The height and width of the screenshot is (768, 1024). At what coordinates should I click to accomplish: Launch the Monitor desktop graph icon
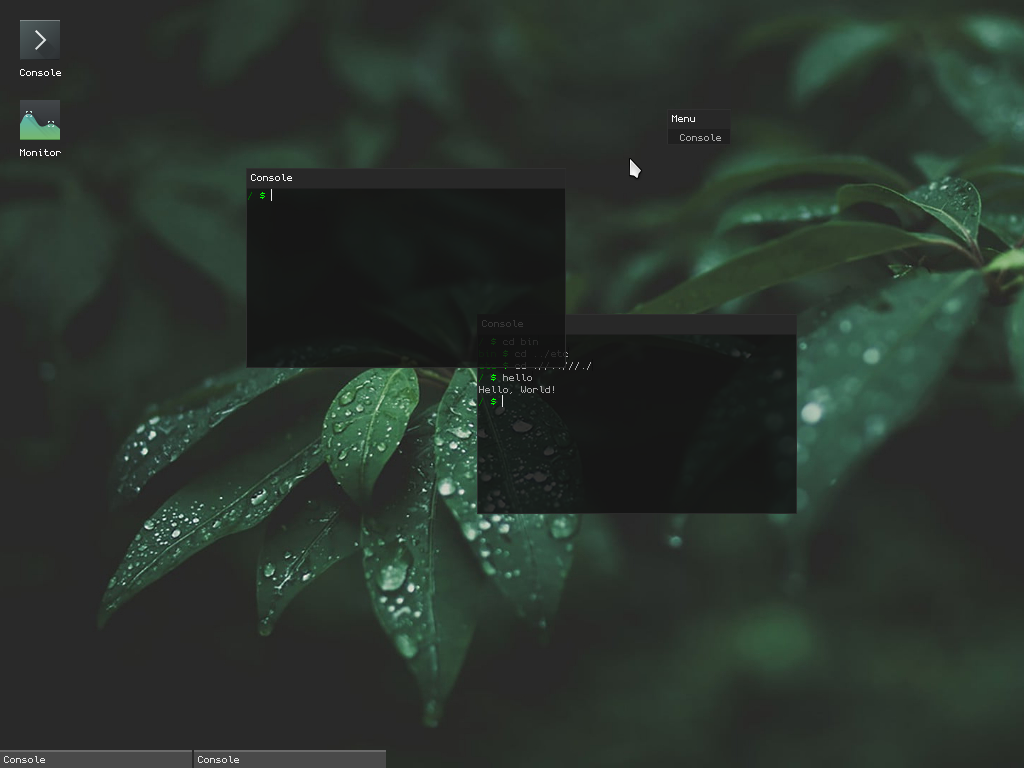[x=40, y=120]
